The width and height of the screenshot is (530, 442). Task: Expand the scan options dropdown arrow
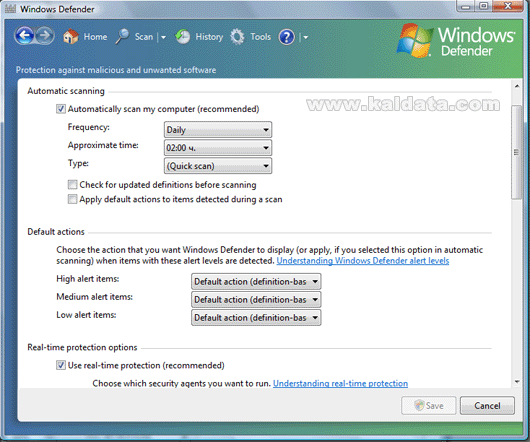(x=163, y=37)
